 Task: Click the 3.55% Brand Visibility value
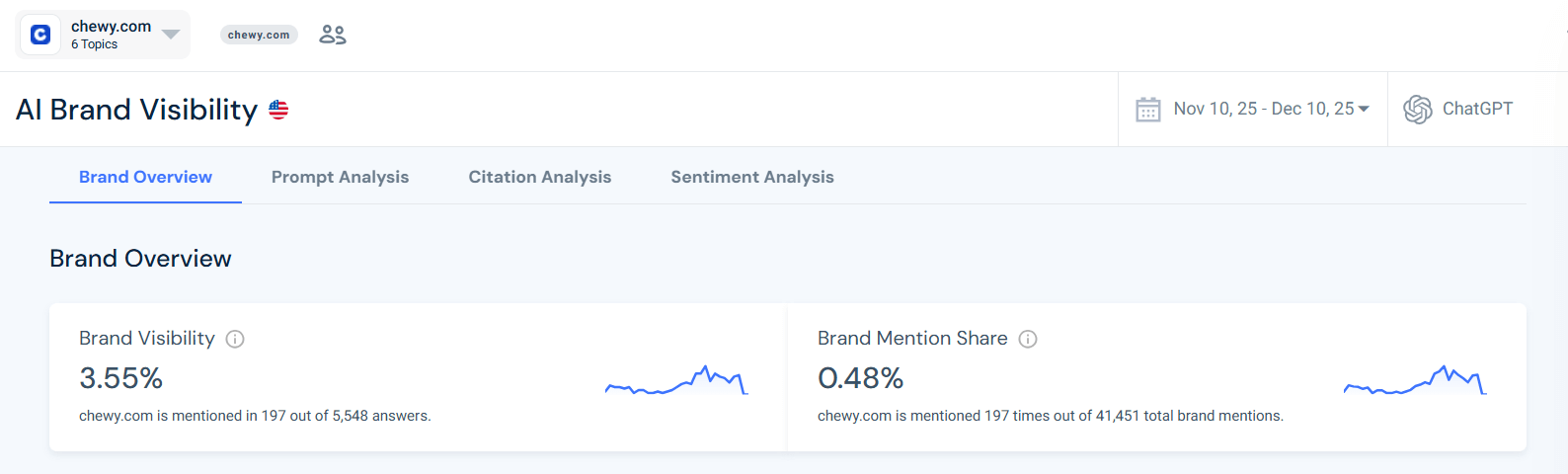(x=120, y=378)
